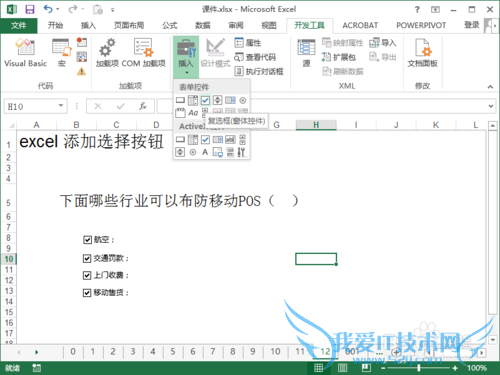
Task: Click the XML 导入 Import button
Action: click(x=382, y=43)
